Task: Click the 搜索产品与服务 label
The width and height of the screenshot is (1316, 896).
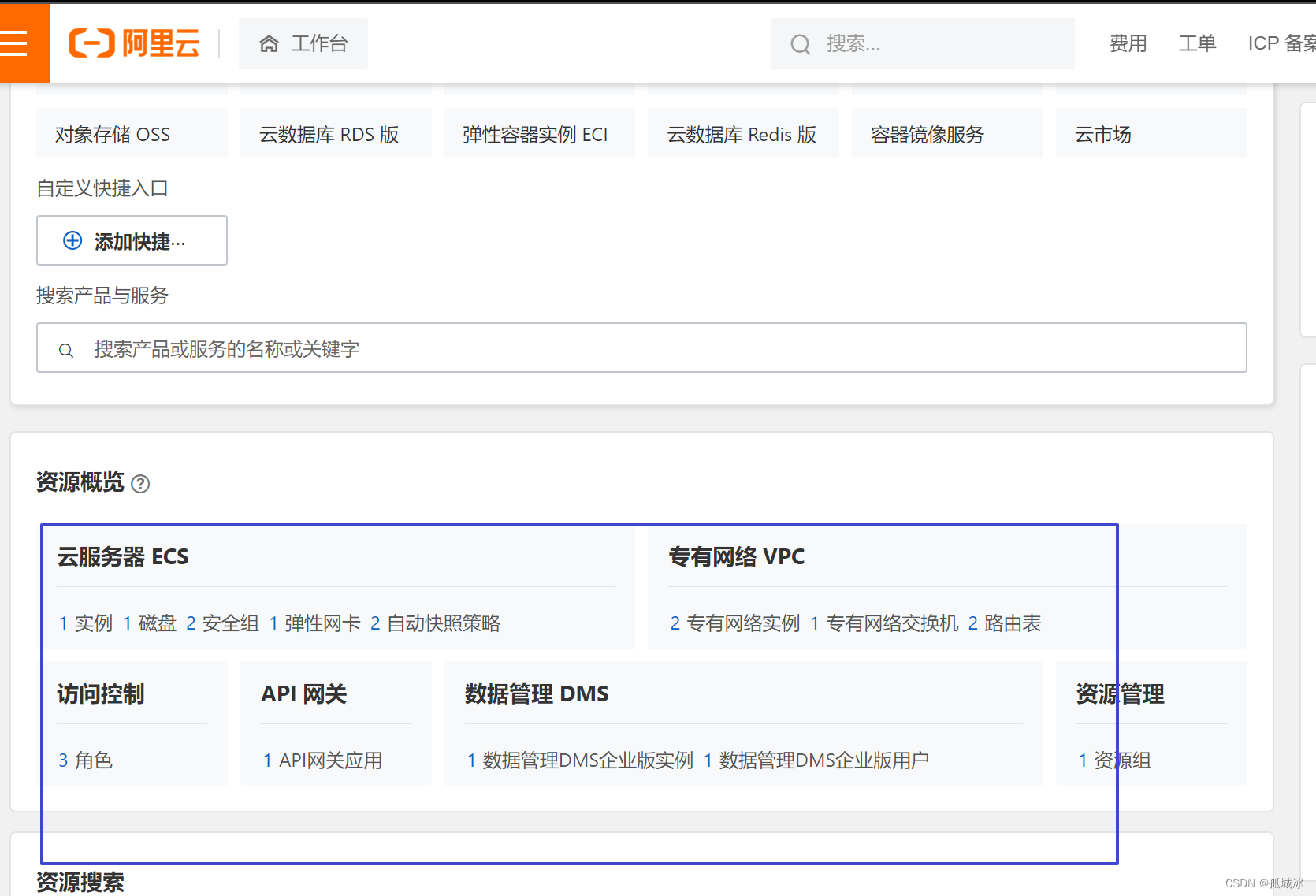Action: tap(102, 296)
